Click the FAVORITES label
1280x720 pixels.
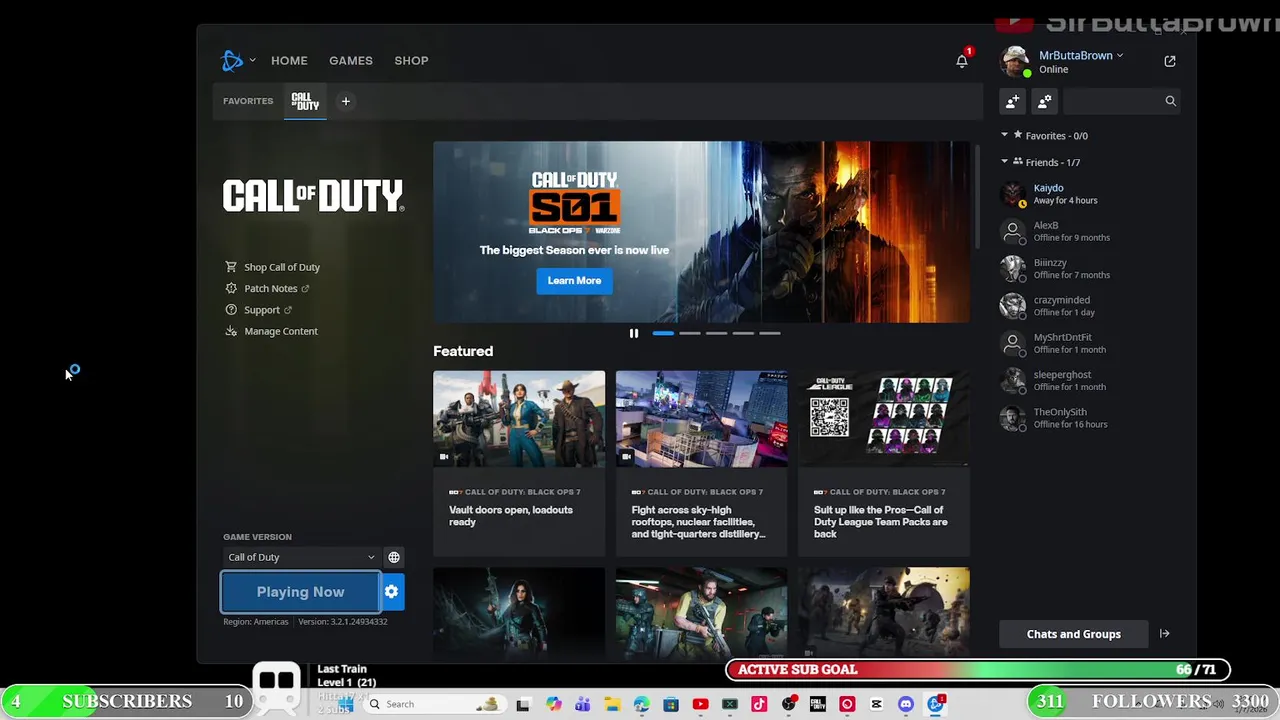coord(248,101)
